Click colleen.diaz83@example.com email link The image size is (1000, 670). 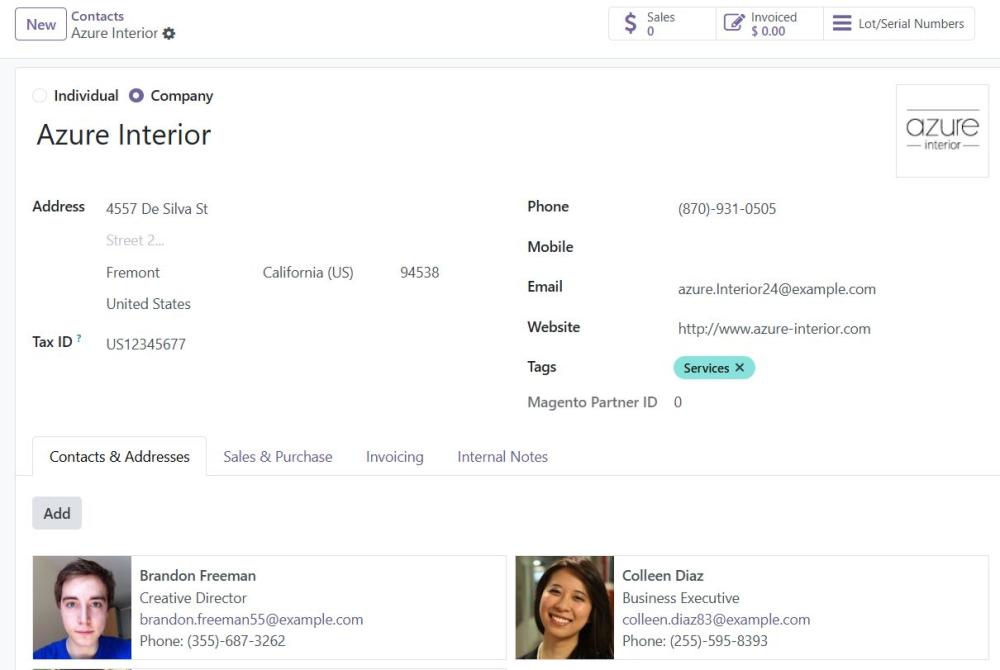coord(716,620)
